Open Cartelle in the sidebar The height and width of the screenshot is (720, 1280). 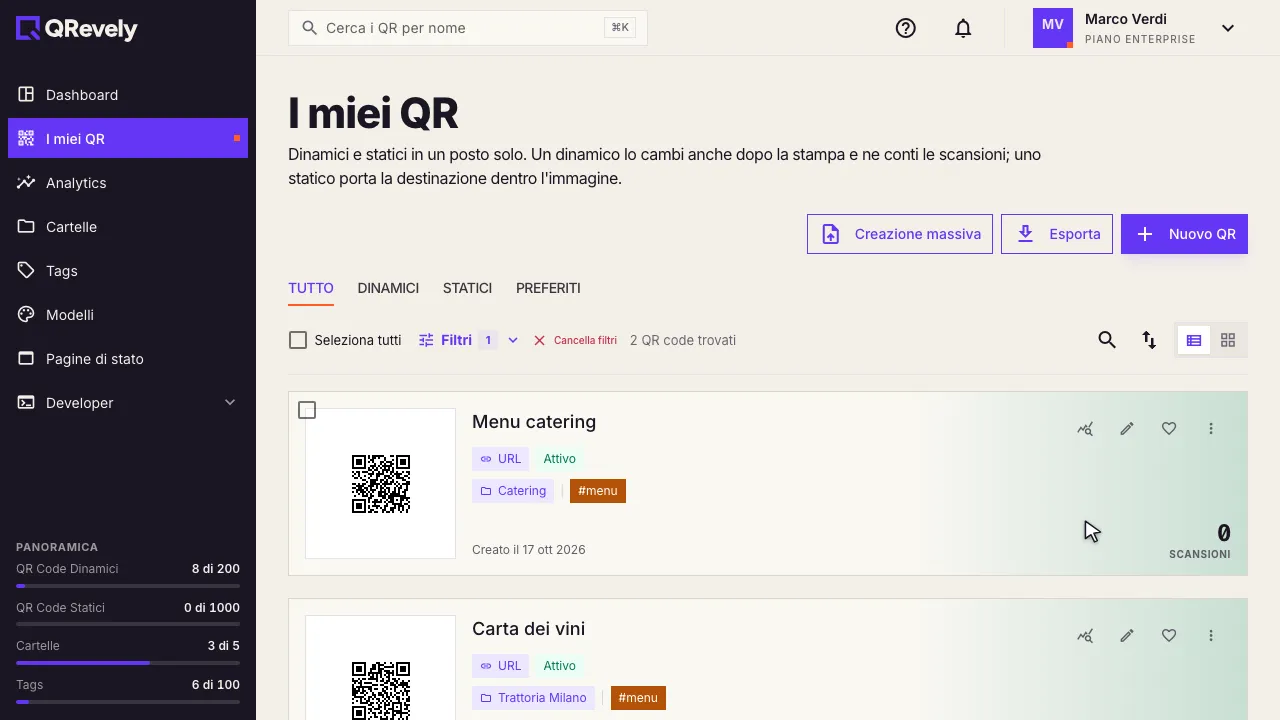coord(128,227)
